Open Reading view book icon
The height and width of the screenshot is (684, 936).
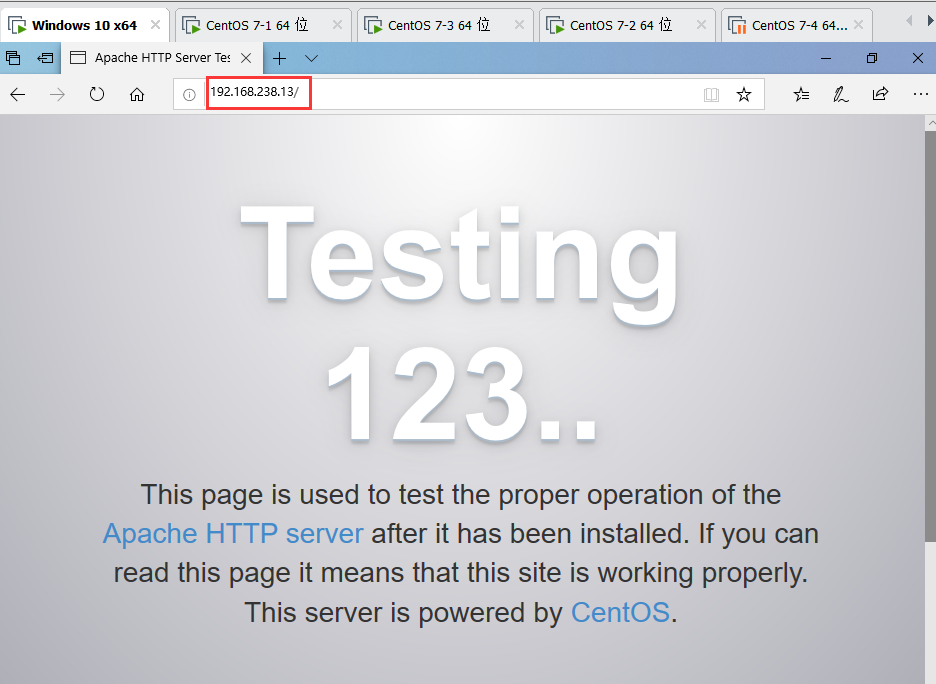[711, 95]
